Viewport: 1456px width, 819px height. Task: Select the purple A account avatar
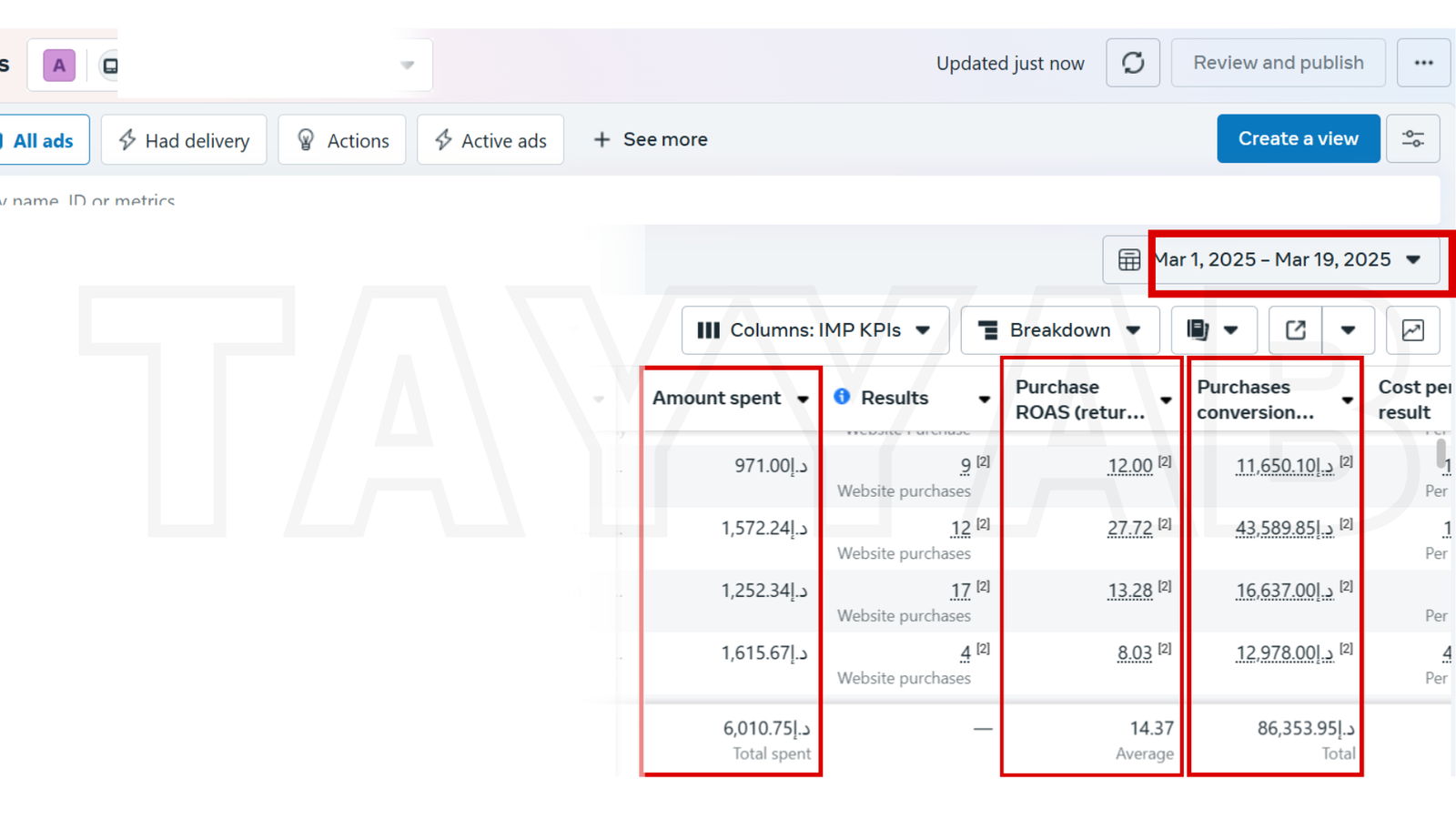(x=59, y=66)
